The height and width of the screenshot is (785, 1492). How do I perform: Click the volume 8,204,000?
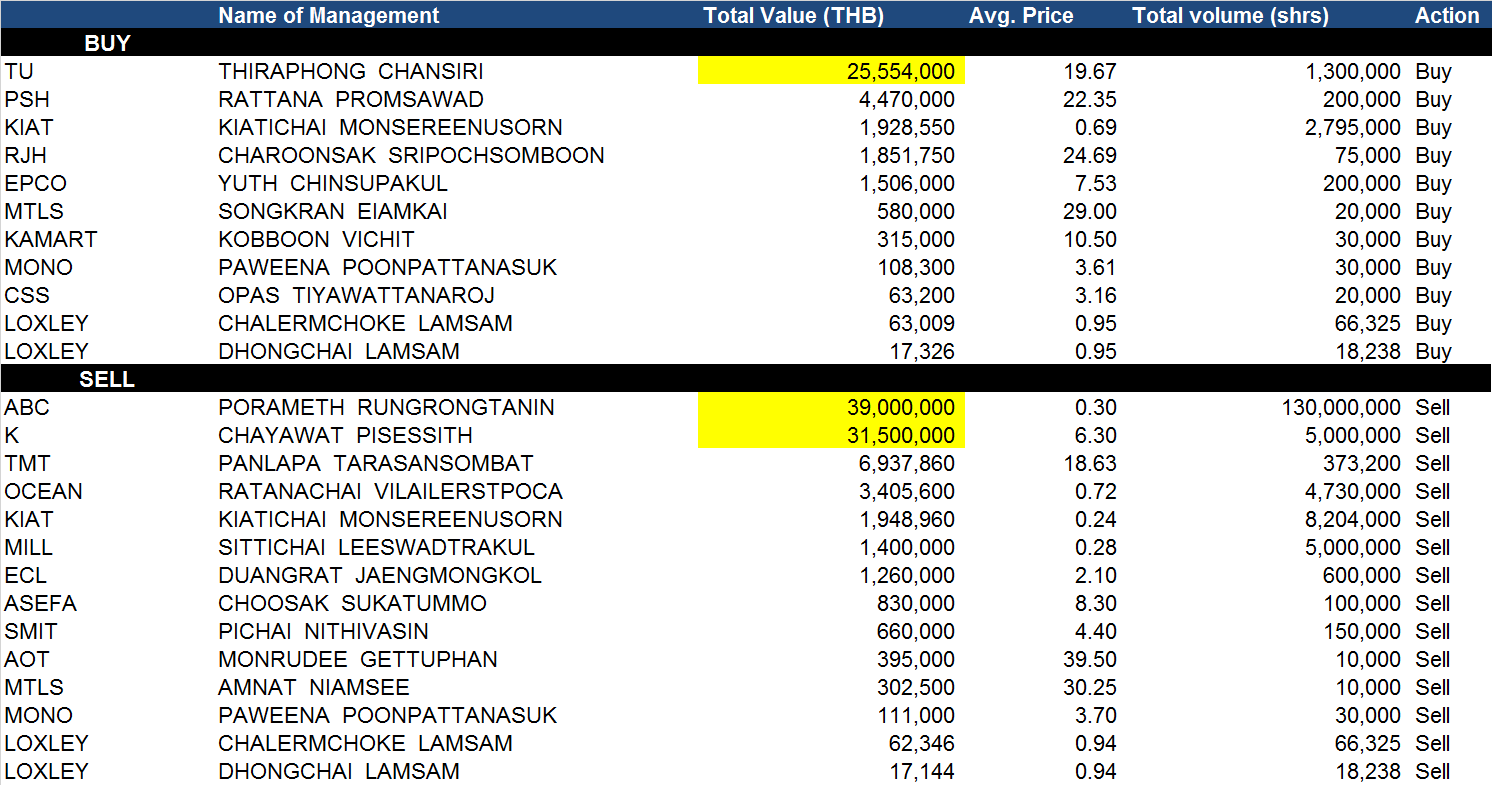point(1352,519)
